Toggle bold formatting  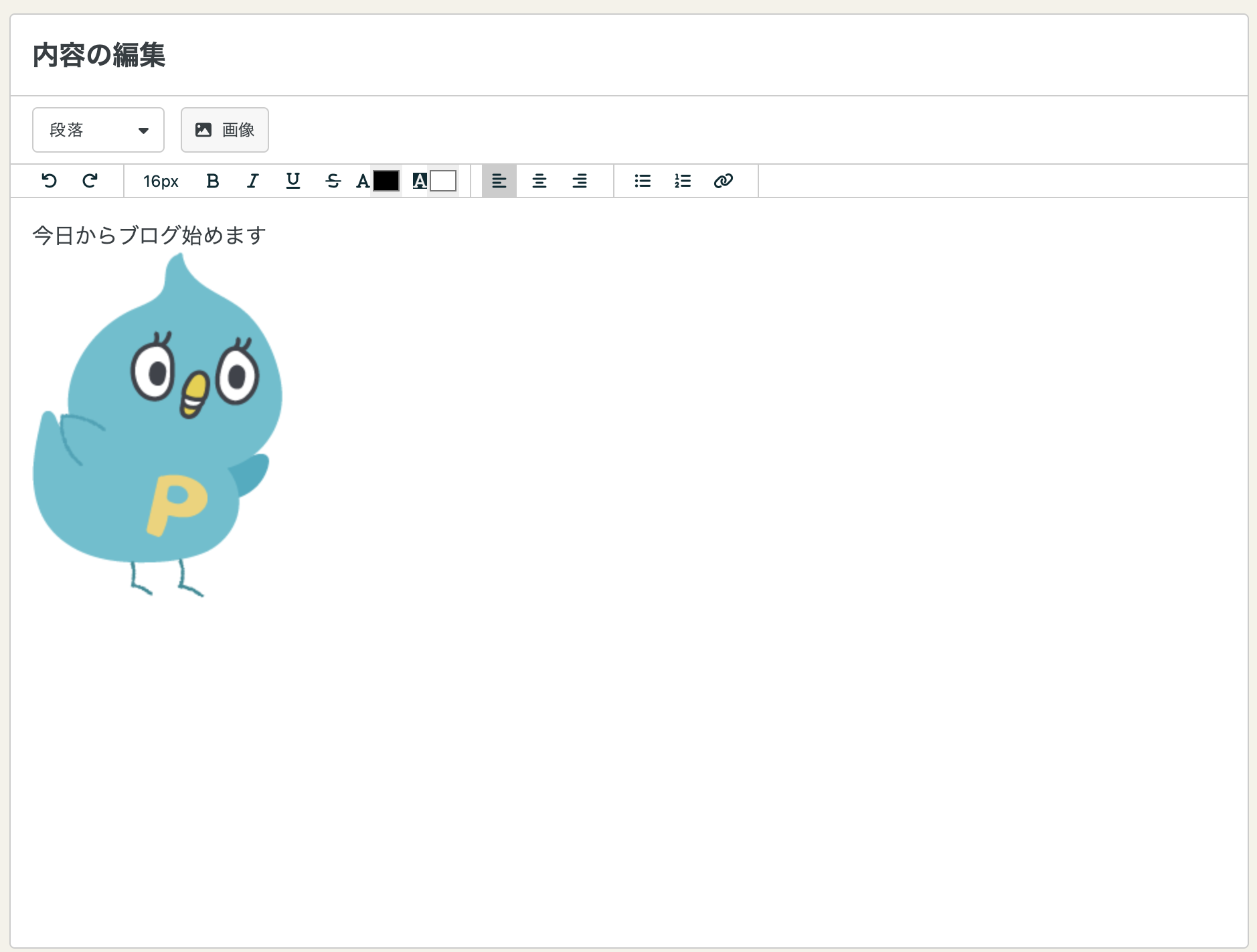point(213,181)
